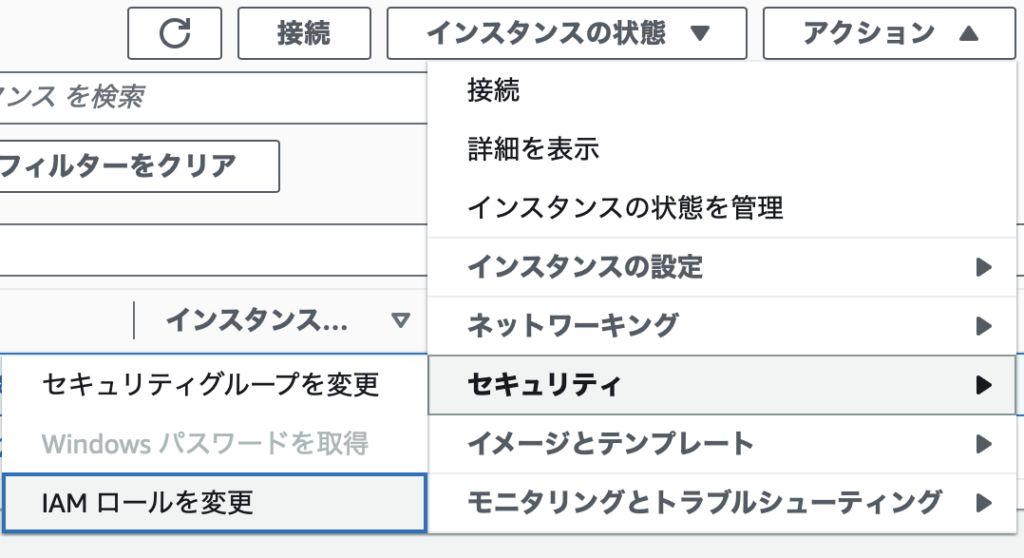The width and height of the screenshot is (1024, 558).
Task: Expand the ネットワーキング submenu
Action: tap(722, 326)
